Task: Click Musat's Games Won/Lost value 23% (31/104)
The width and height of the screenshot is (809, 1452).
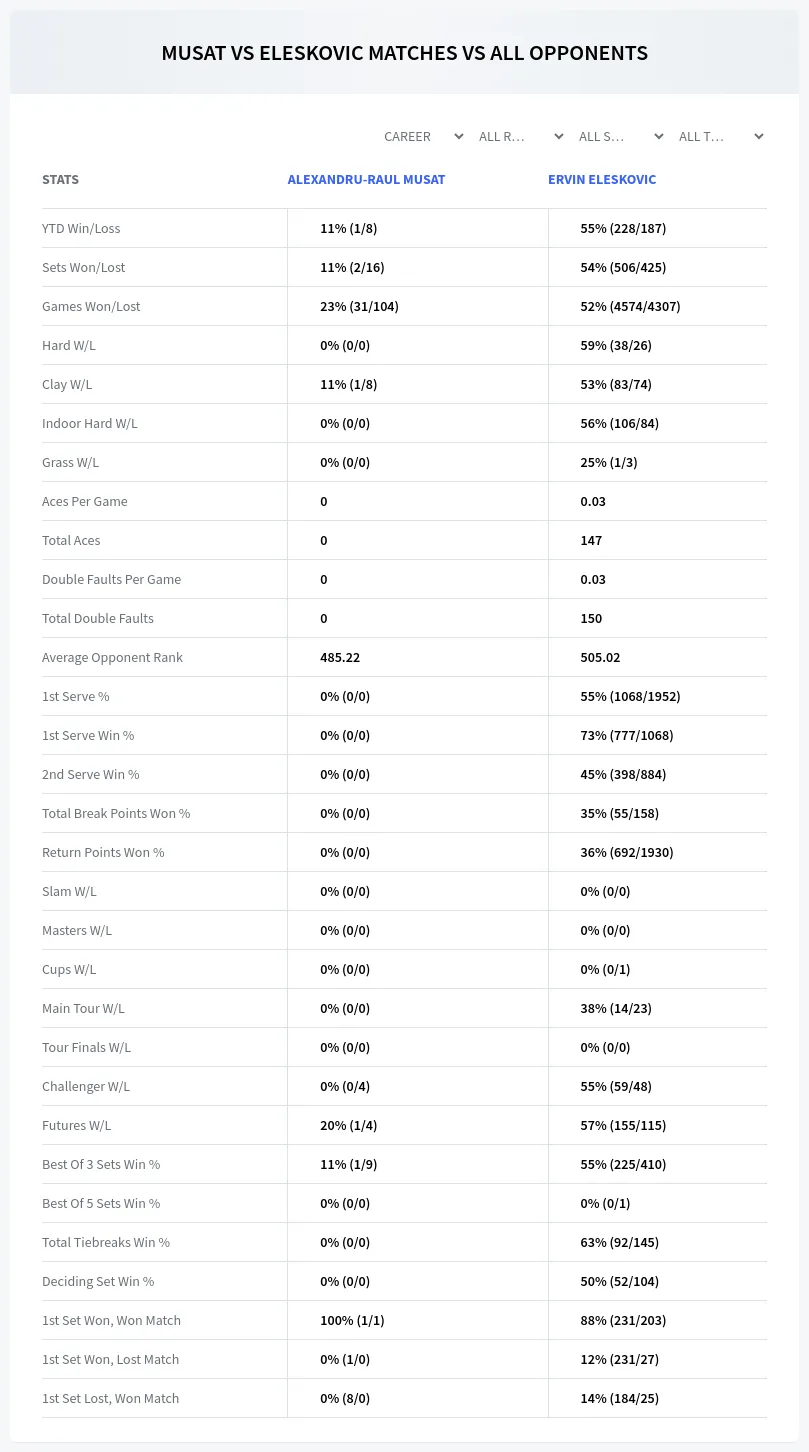Action: 359,306
